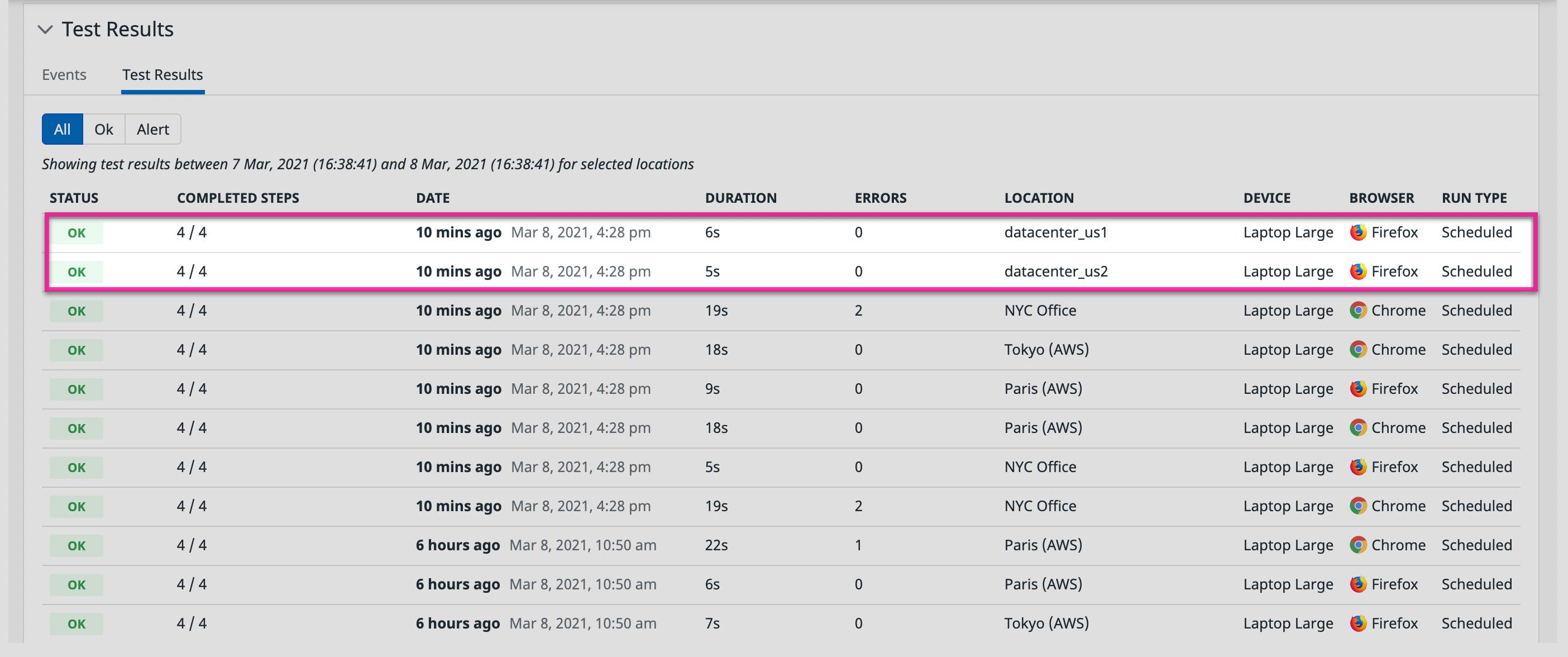This screenshot has height=657, width=1568.
Task: Click the Firefox icon in the NYC Office 5s row
Action: 1360,467
